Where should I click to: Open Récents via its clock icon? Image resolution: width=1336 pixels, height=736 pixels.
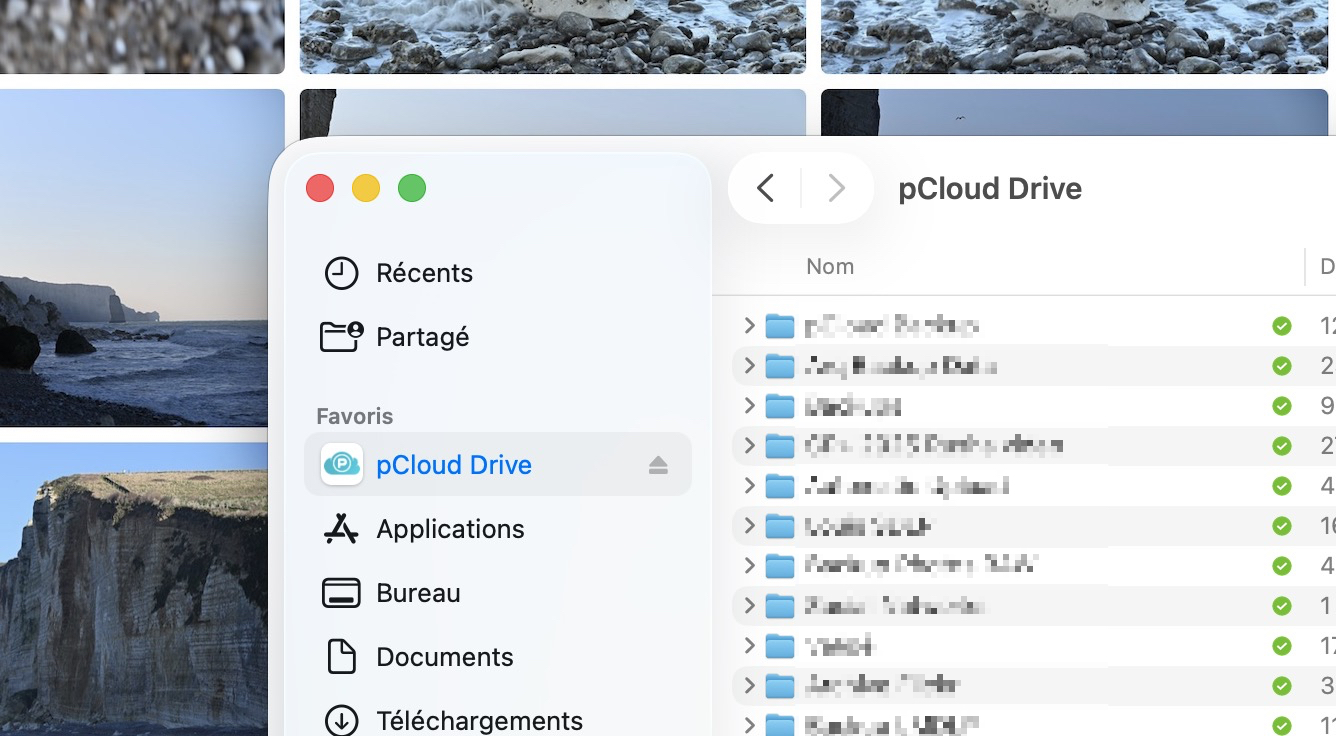(341, 272)
